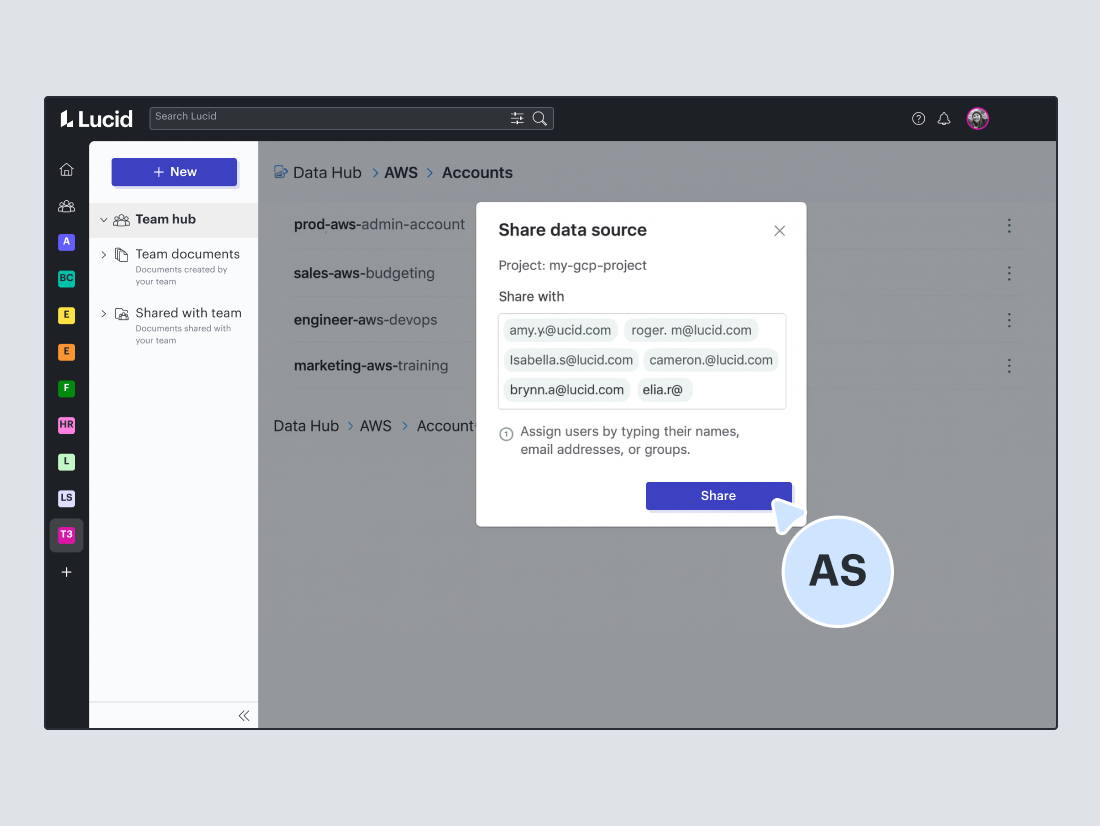
Task: Click the Home icon in left sidebar
Action: (67, 170)
